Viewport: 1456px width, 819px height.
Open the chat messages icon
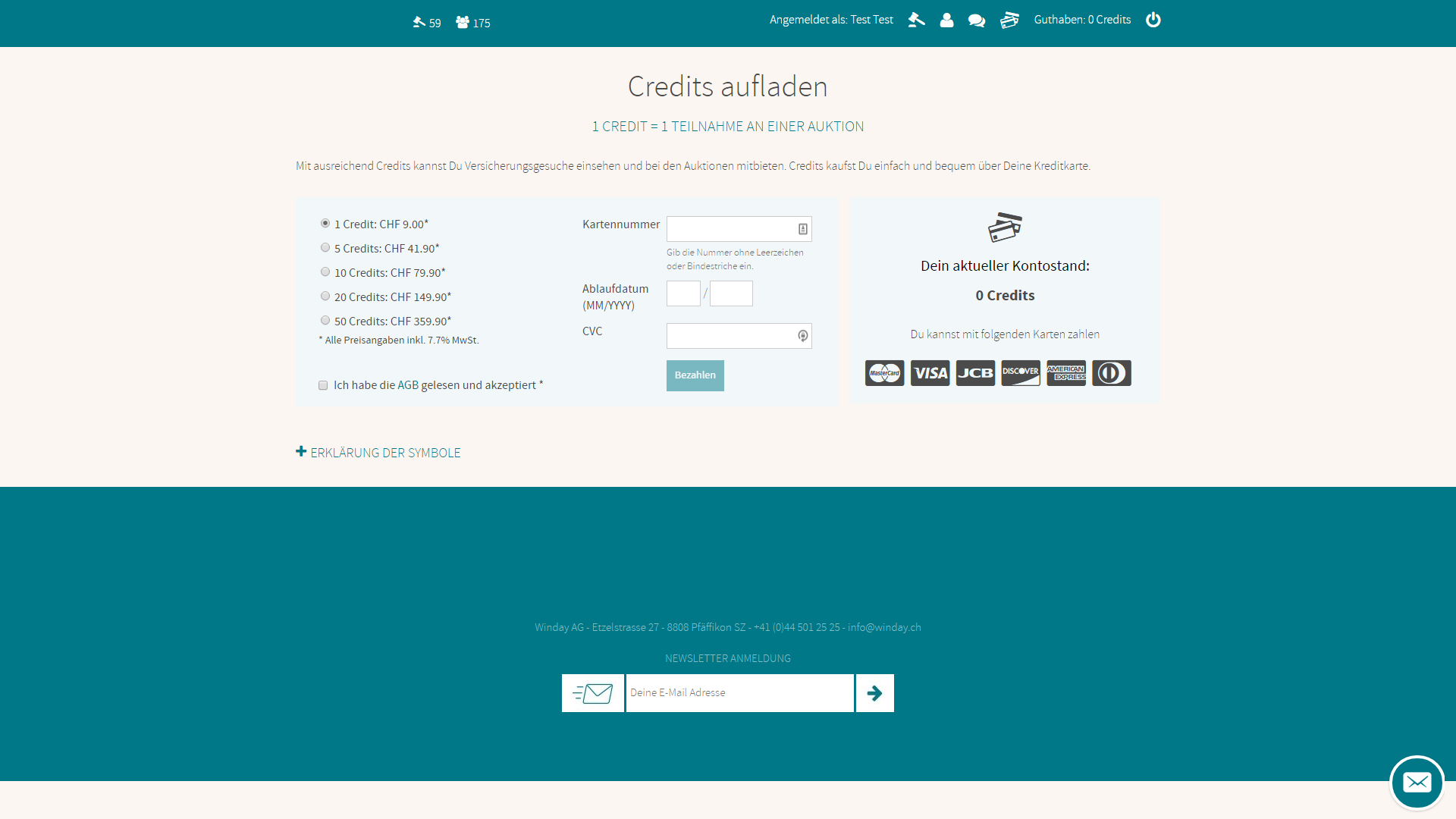pyautogui.click(x=977, y=20)
